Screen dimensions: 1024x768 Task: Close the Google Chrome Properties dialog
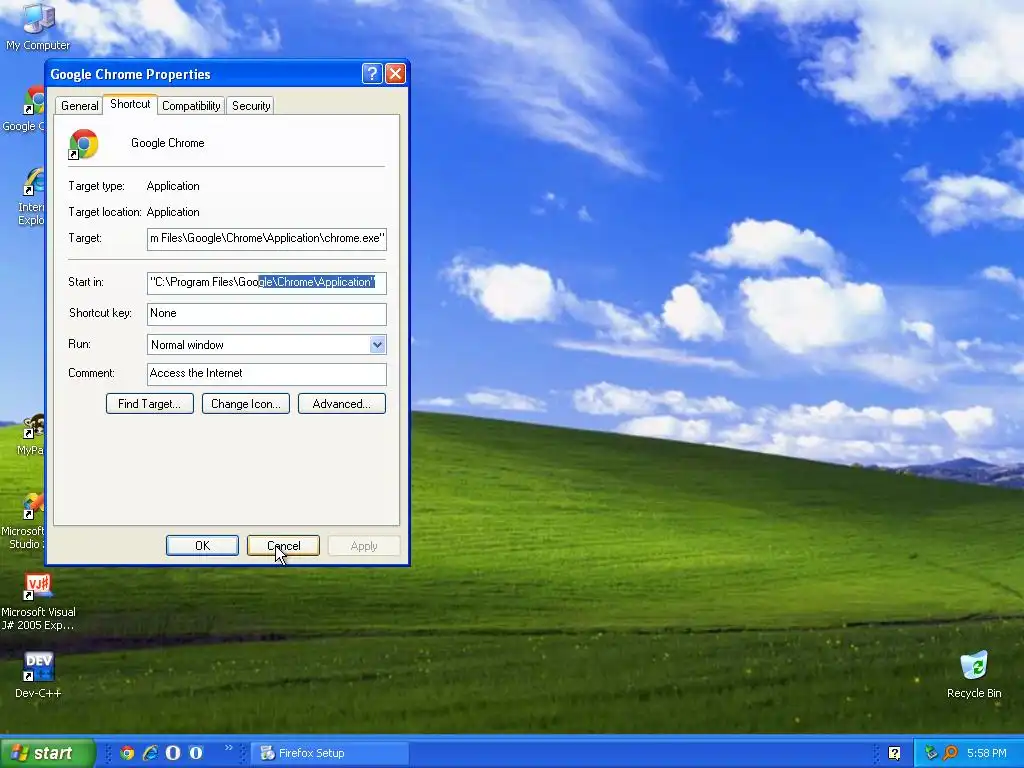pos(395,74)
